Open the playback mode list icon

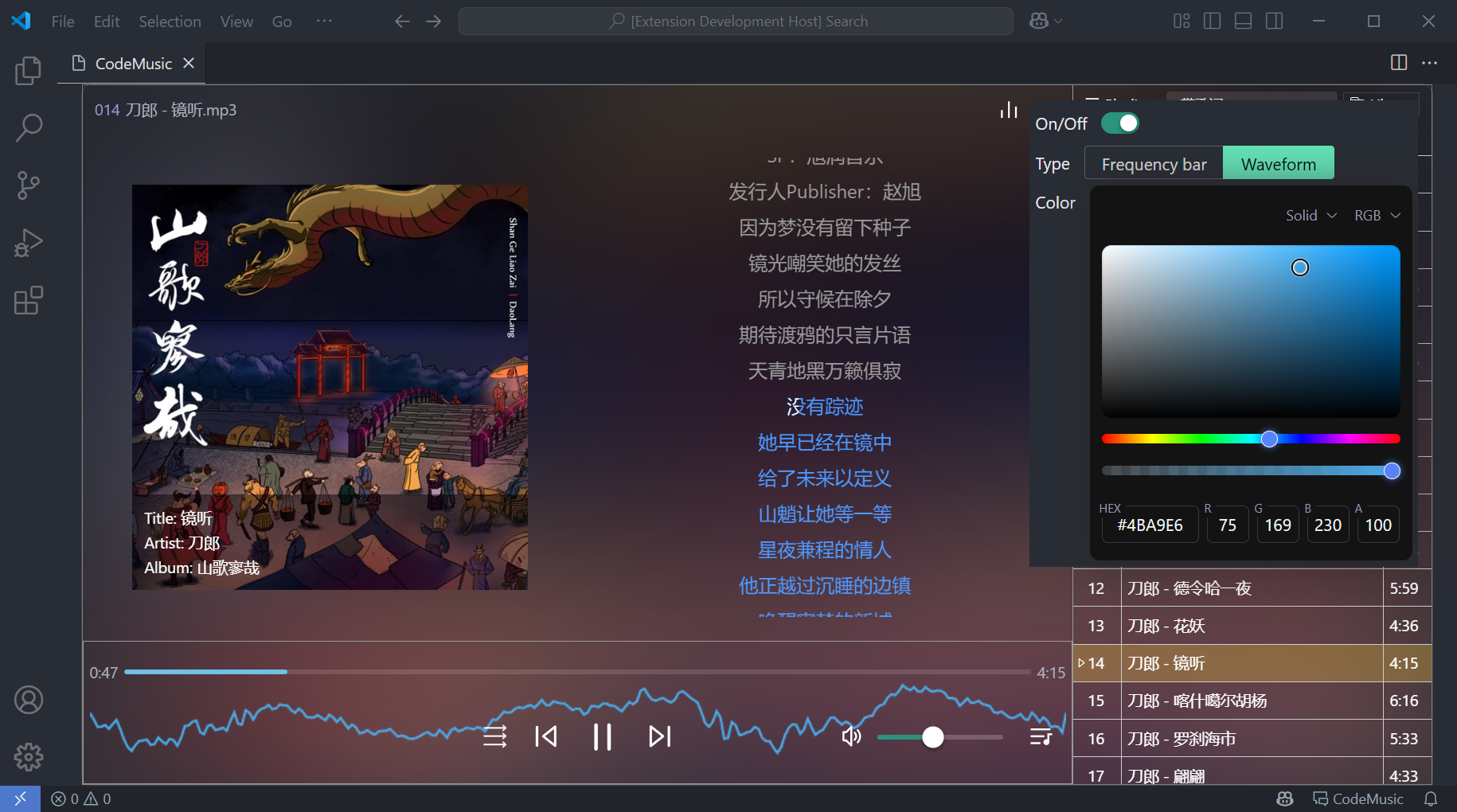click(x=494, y=736)
